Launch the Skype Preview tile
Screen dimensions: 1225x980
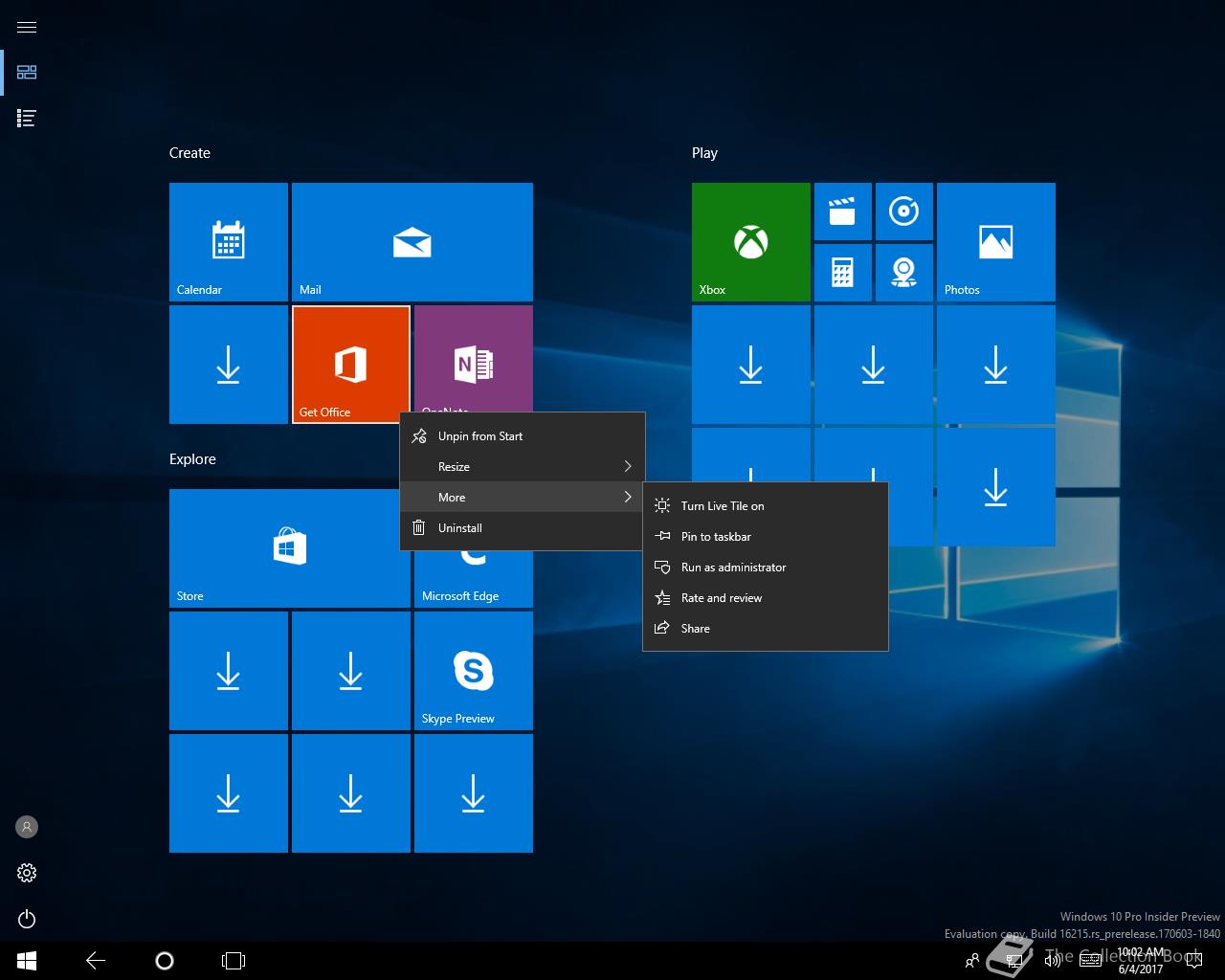pos(474,671)
